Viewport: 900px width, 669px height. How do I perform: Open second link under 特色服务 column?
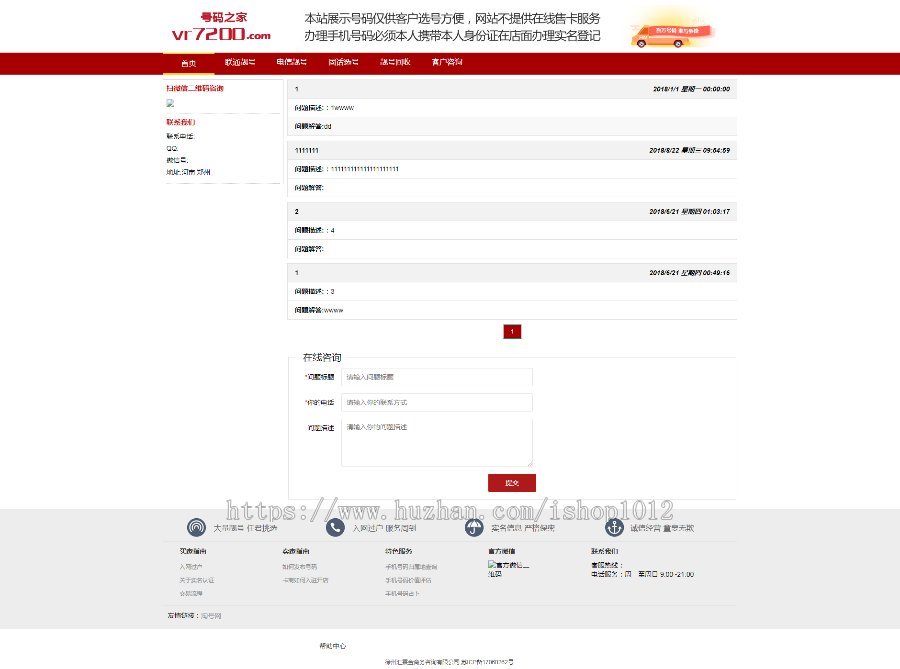click(x=408, y=581)
